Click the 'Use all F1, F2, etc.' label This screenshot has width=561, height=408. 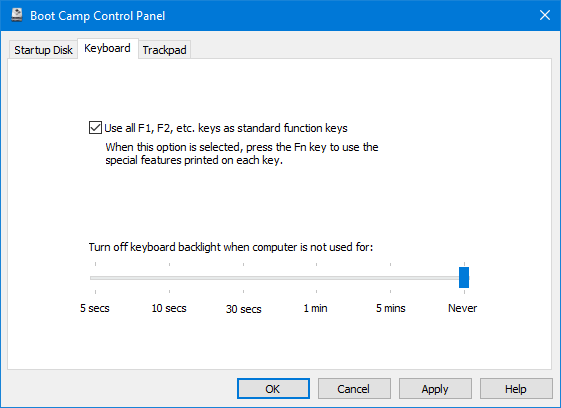pyautogui.click(x=226, y=128)
